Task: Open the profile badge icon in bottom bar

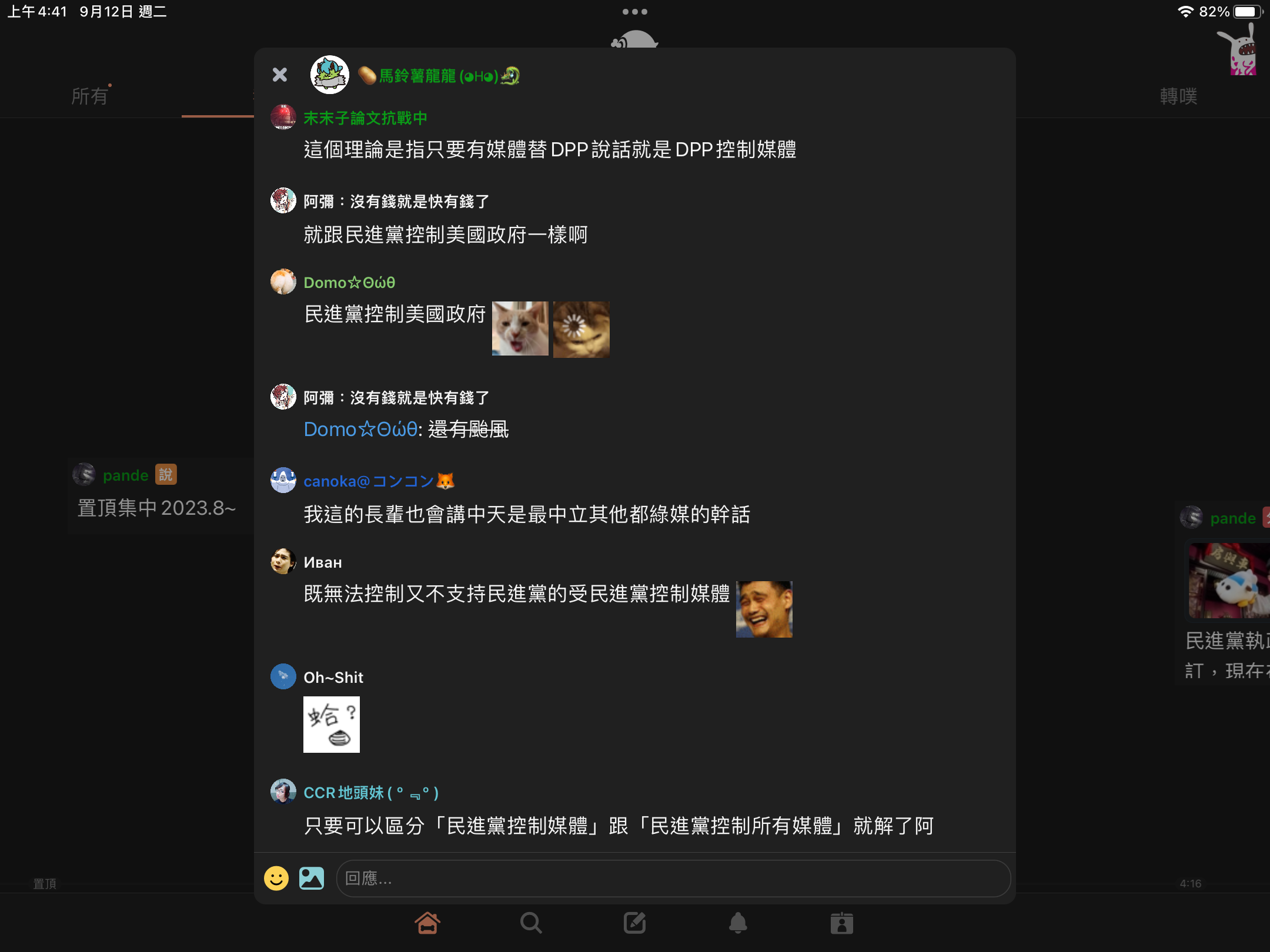Action: point(841,923)
